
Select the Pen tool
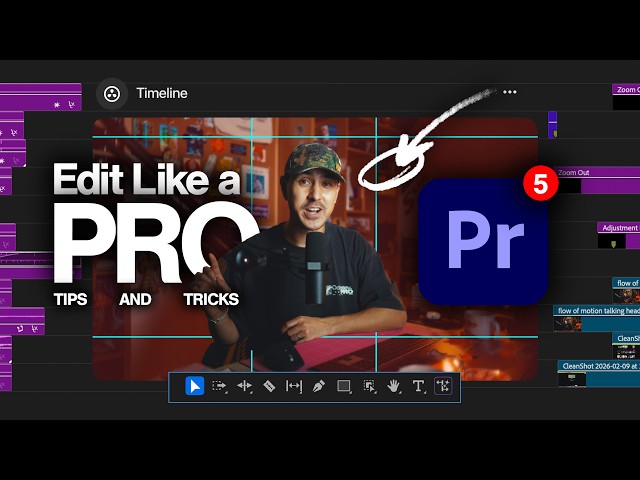(318, 386)
